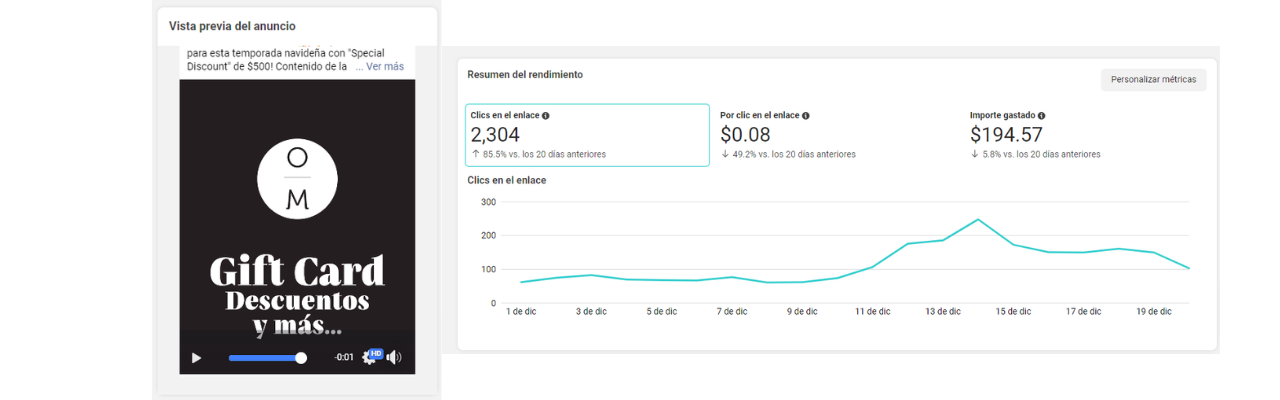Screen dimensions: 1280x400
Task: Click "5.8% vs. los 20 días anteriores" text
Action: (x=1041, y=155)
